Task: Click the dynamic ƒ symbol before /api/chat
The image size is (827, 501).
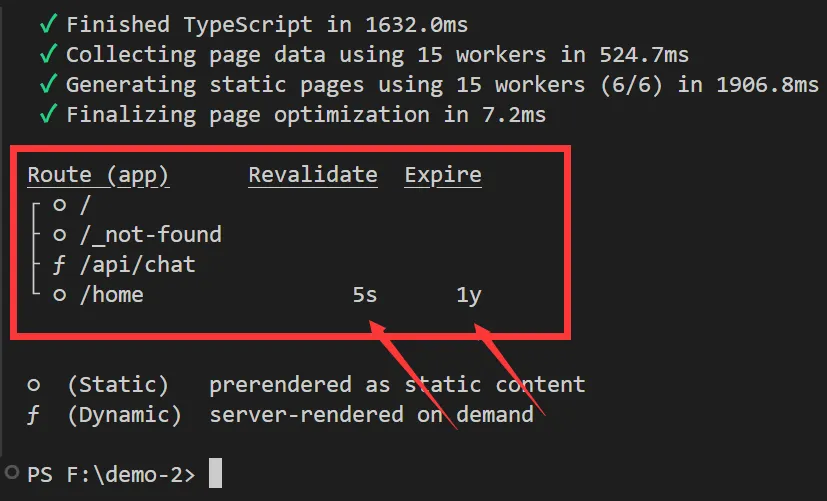Action: pos(60,265)
